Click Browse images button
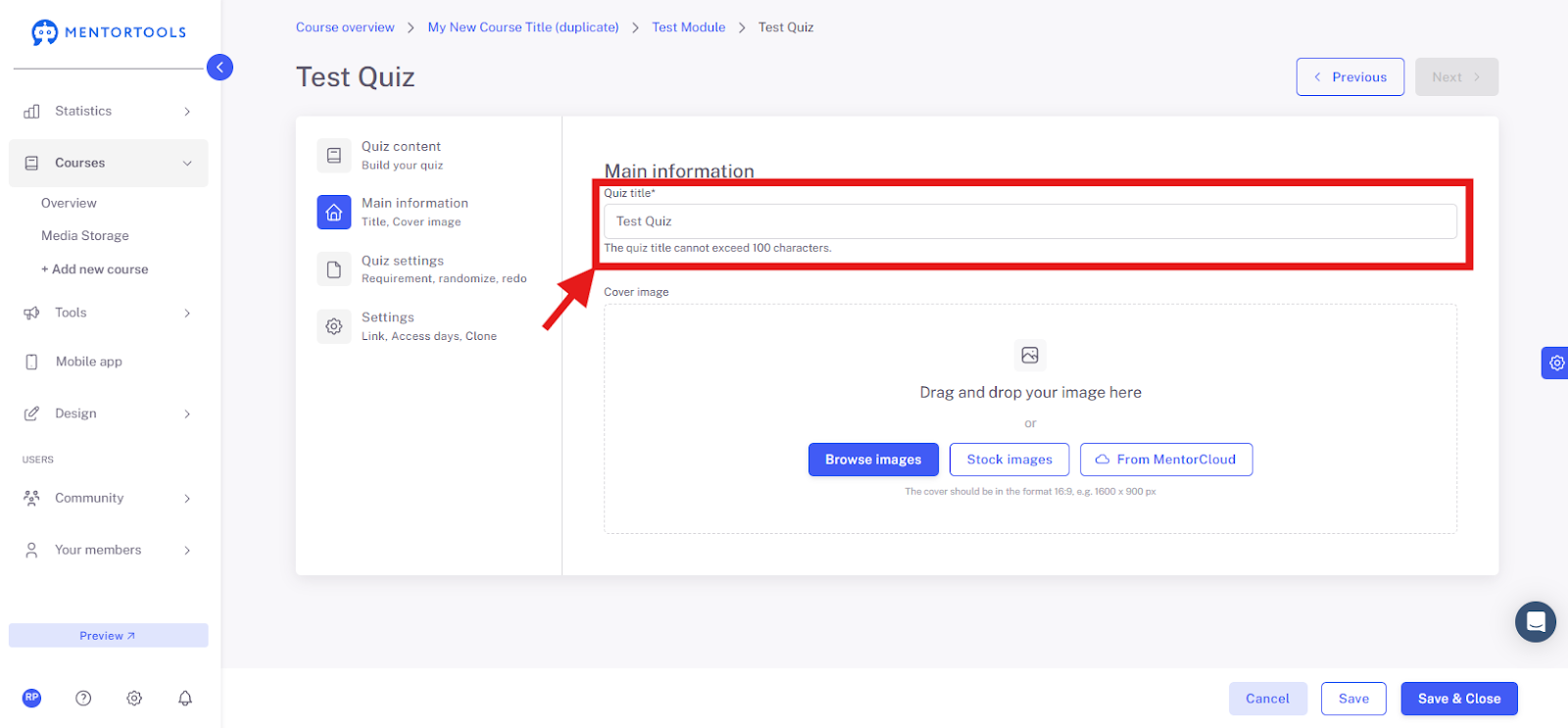Viewport: 1568px width, 728px height. [873, 460]
